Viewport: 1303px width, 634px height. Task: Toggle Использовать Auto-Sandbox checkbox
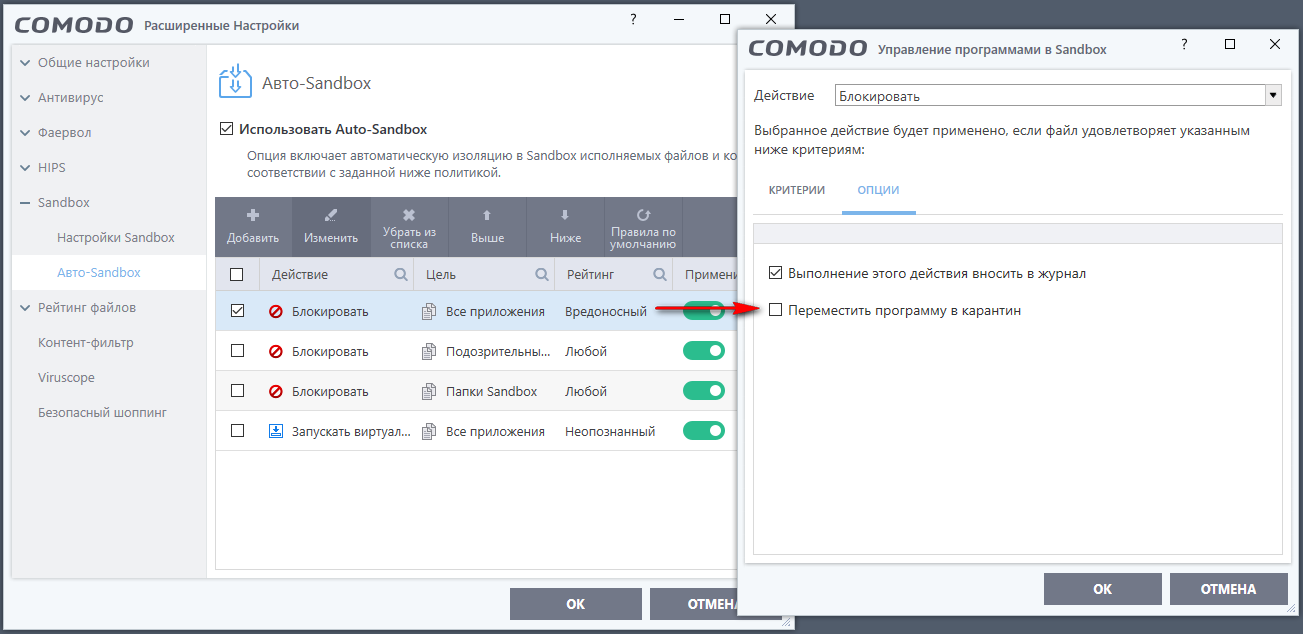click(225, 129)
